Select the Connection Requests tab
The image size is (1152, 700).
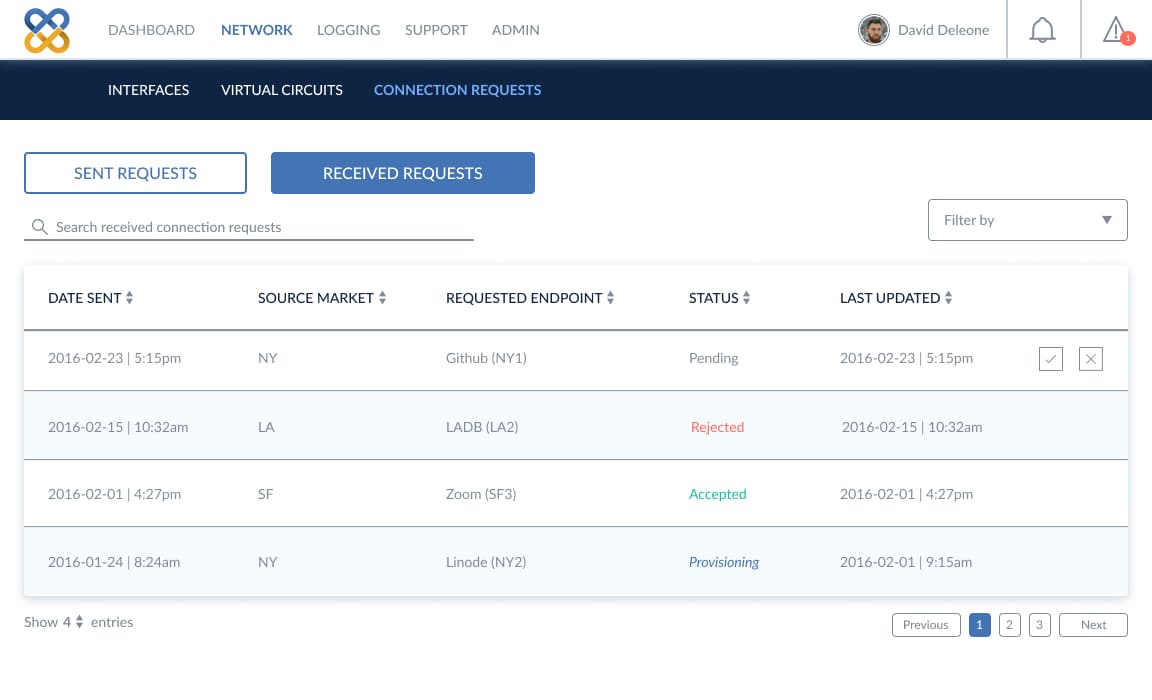(x=457, y=90)
